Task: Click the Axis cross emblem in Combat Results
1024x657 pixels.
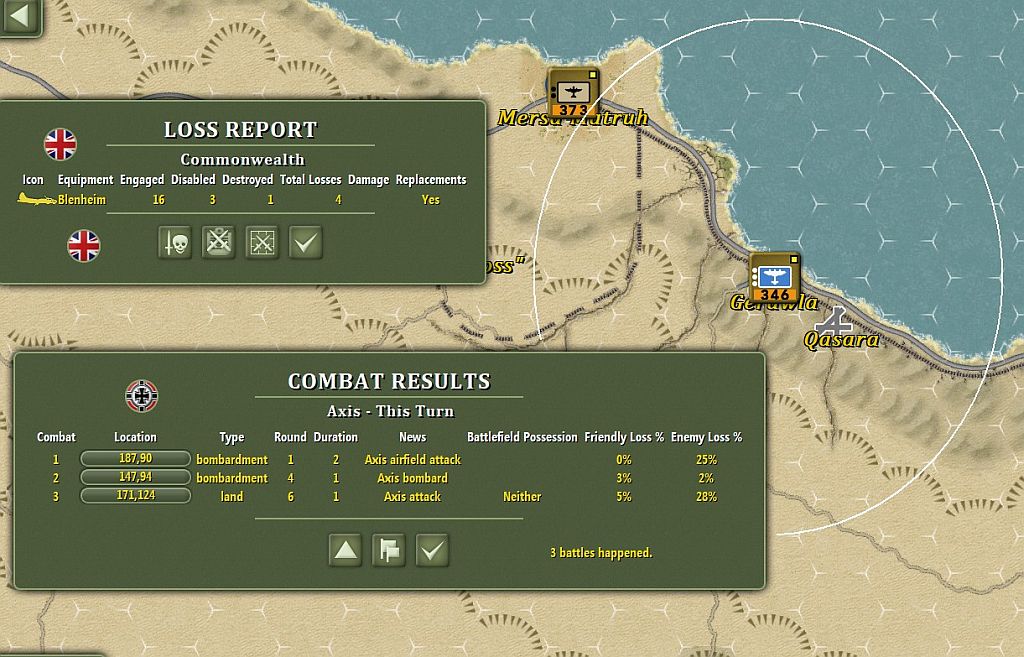Action: click(142, 396)
